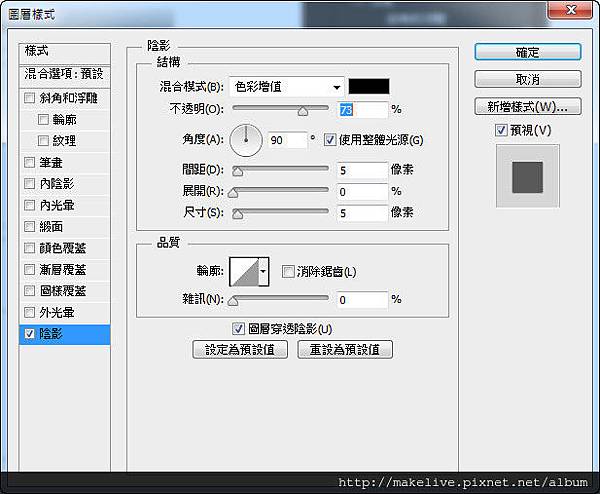Enable the 圖樣覆蓋 style checkbox

tap(29, 291)
